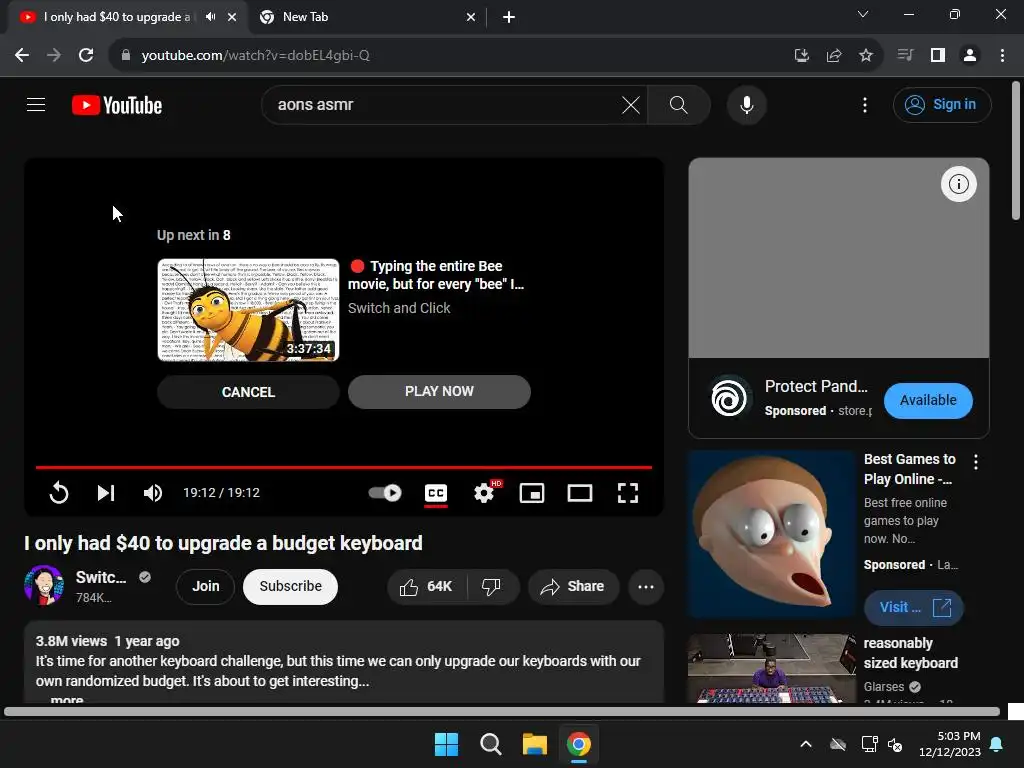Open the media controls icon in Chrome toolbar
1024x768 pixels.
905,56
